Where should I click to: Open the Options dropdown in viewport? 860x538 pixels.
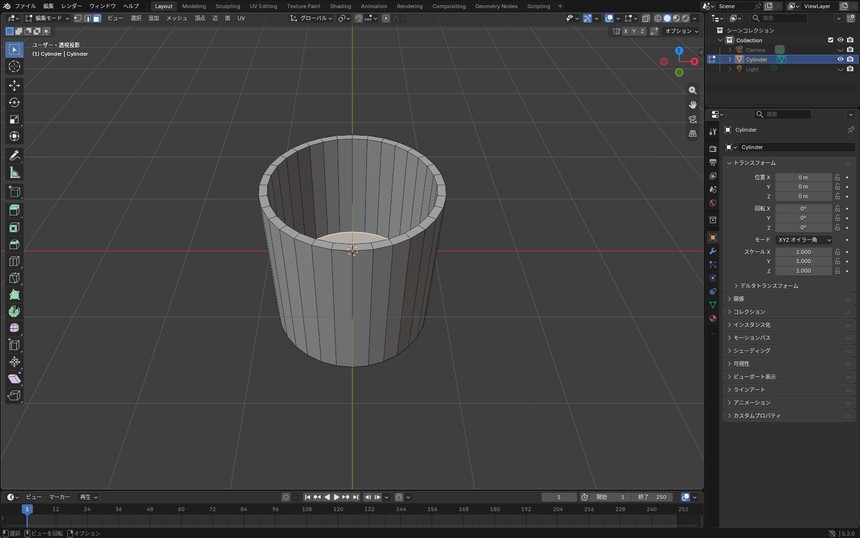(681, 31)
